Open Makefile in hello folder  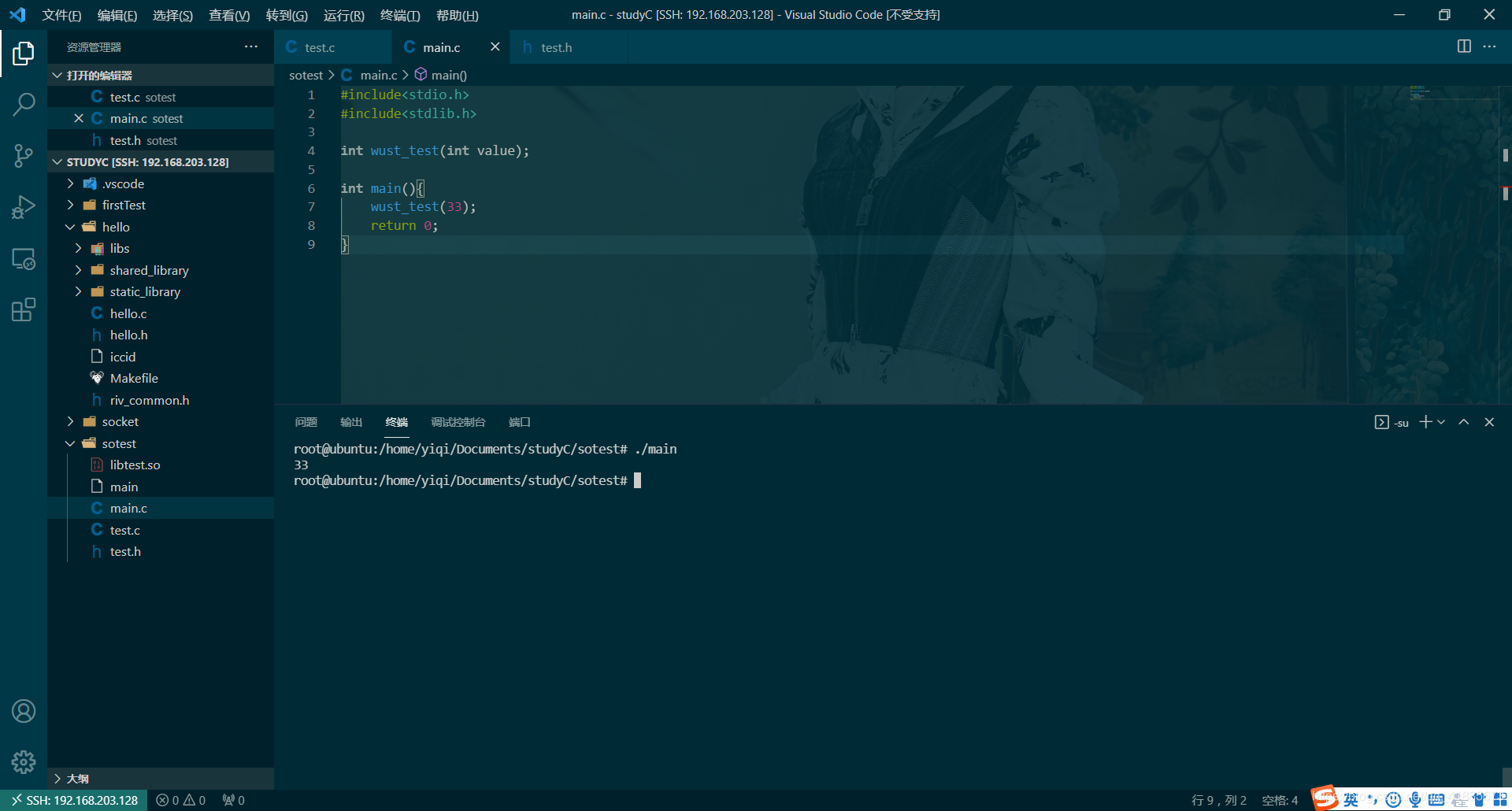[161, 378]
